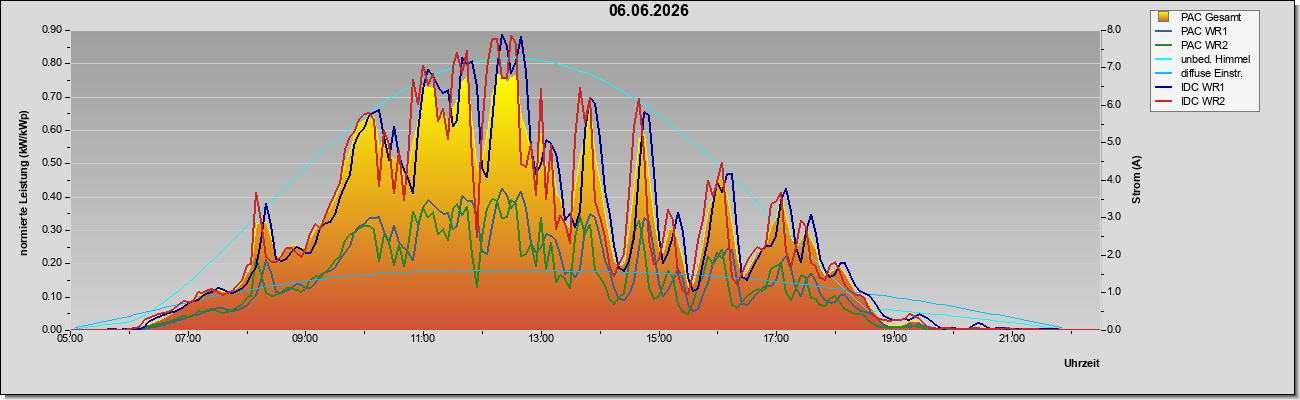Select the PAC WR2 legend entry
Image resolution: width=1300 pixels, height=400 pixels.
(1204, 45)
